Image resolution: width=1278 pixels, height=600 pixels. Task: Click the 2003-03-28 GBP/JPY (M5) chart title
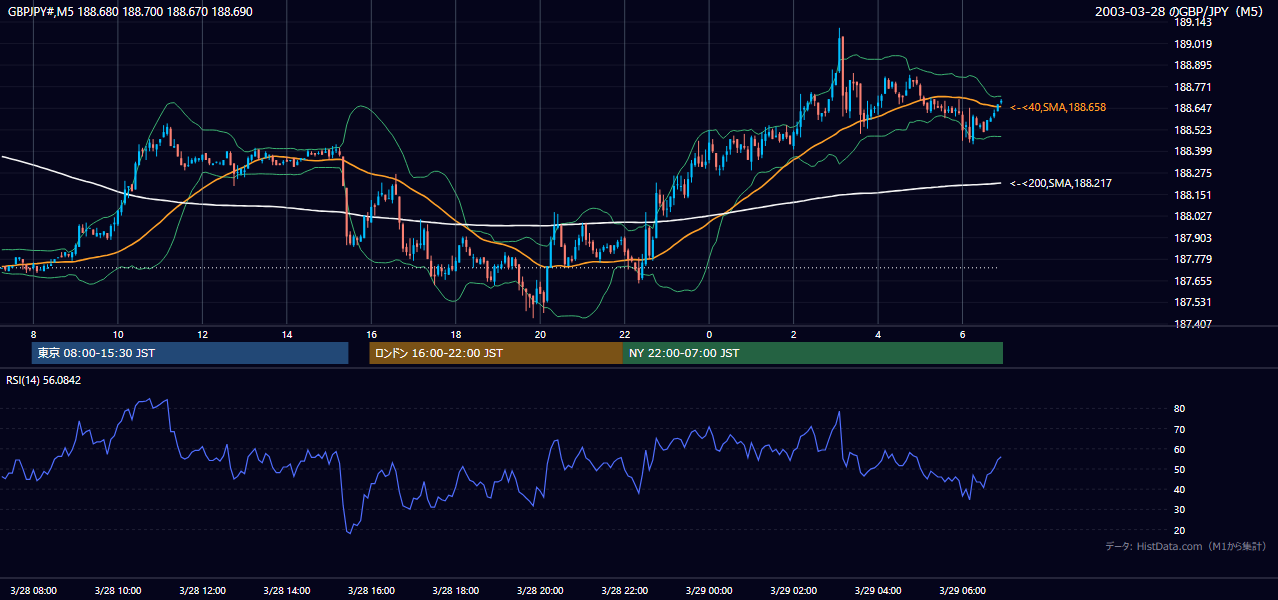[1181, 11]
